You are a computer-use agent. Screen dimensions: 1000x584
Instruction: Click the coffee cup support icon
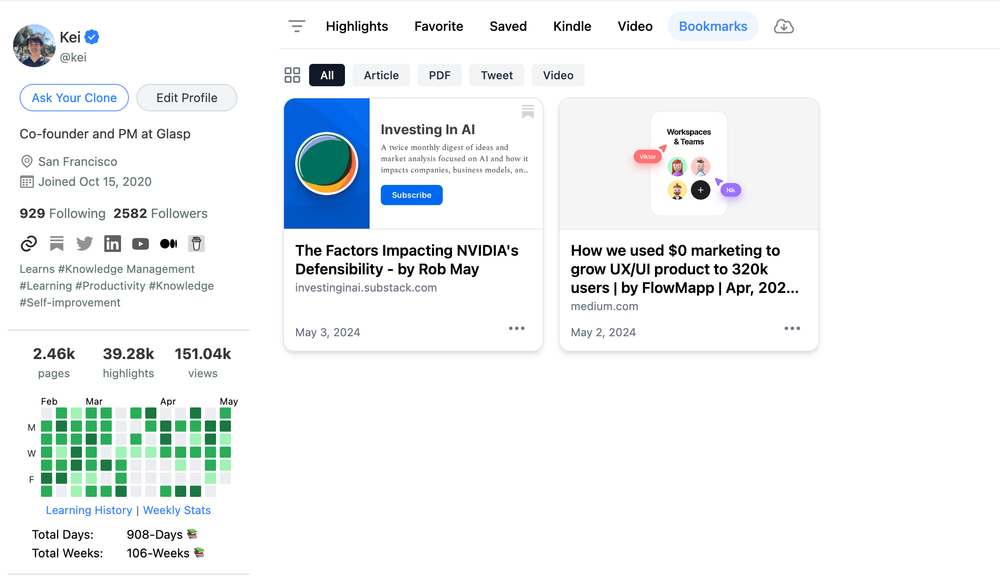(x=196, y=244)
